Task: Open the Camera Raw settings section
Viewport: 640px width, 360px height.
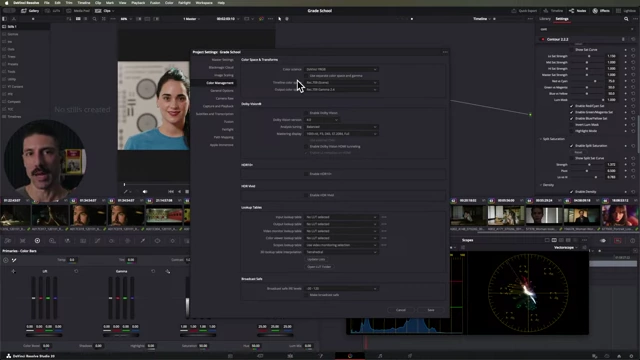Action: pos(224,98)
